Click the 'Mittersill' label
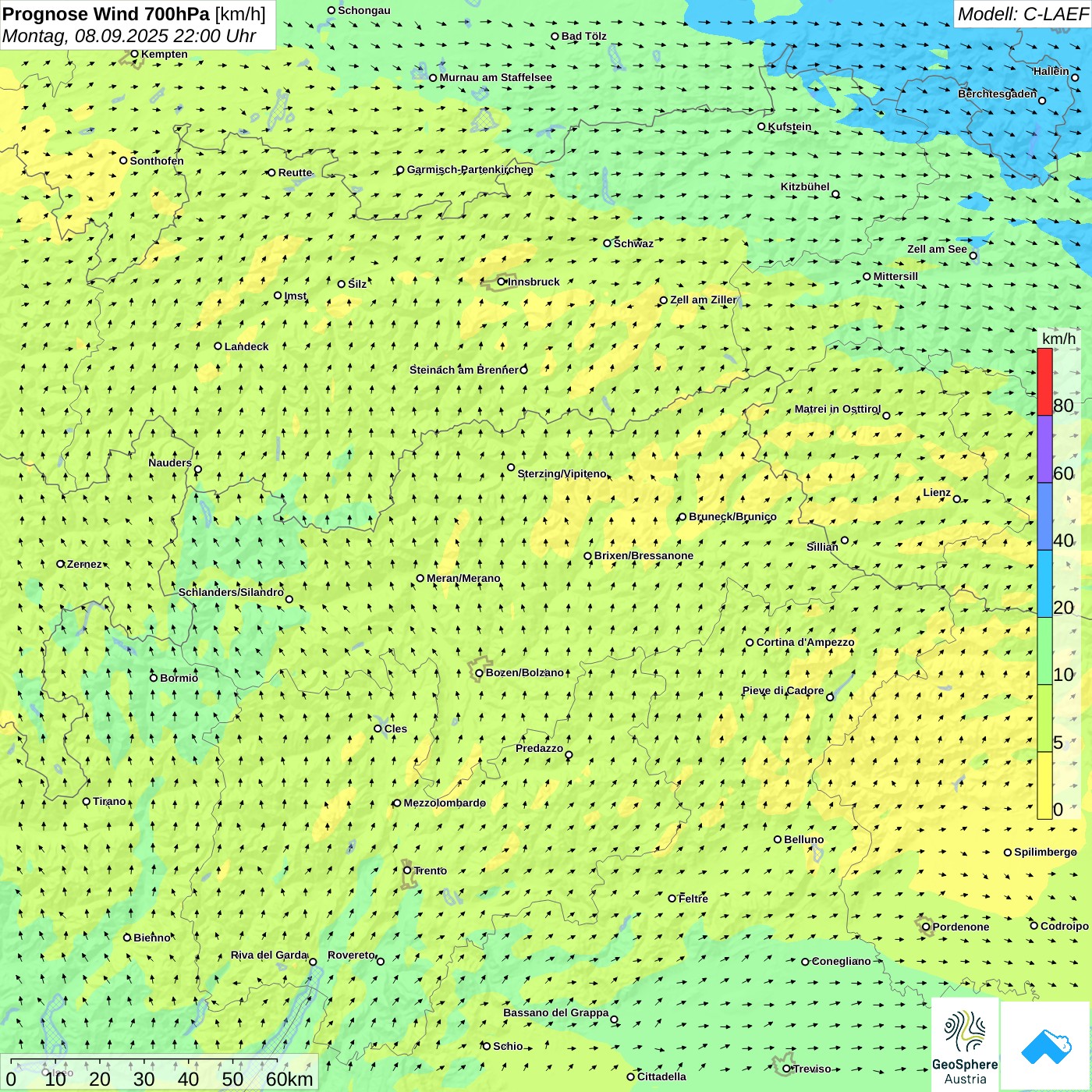Screen dimensions: 1092x1092 (895, 276)
